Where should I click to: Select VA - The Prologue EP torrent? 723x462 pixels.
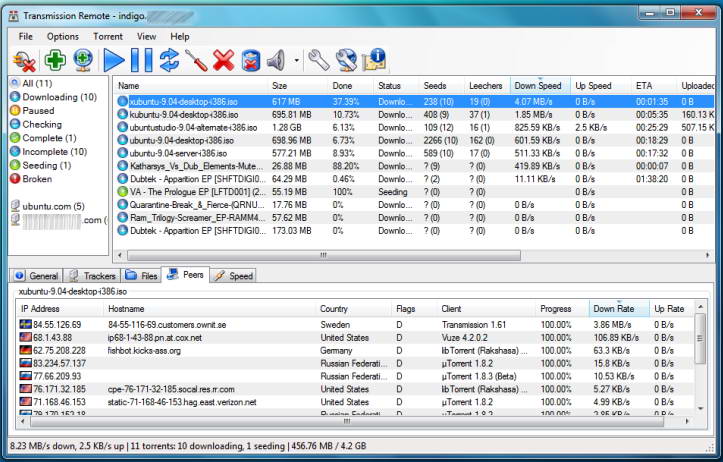coord(414,192)
